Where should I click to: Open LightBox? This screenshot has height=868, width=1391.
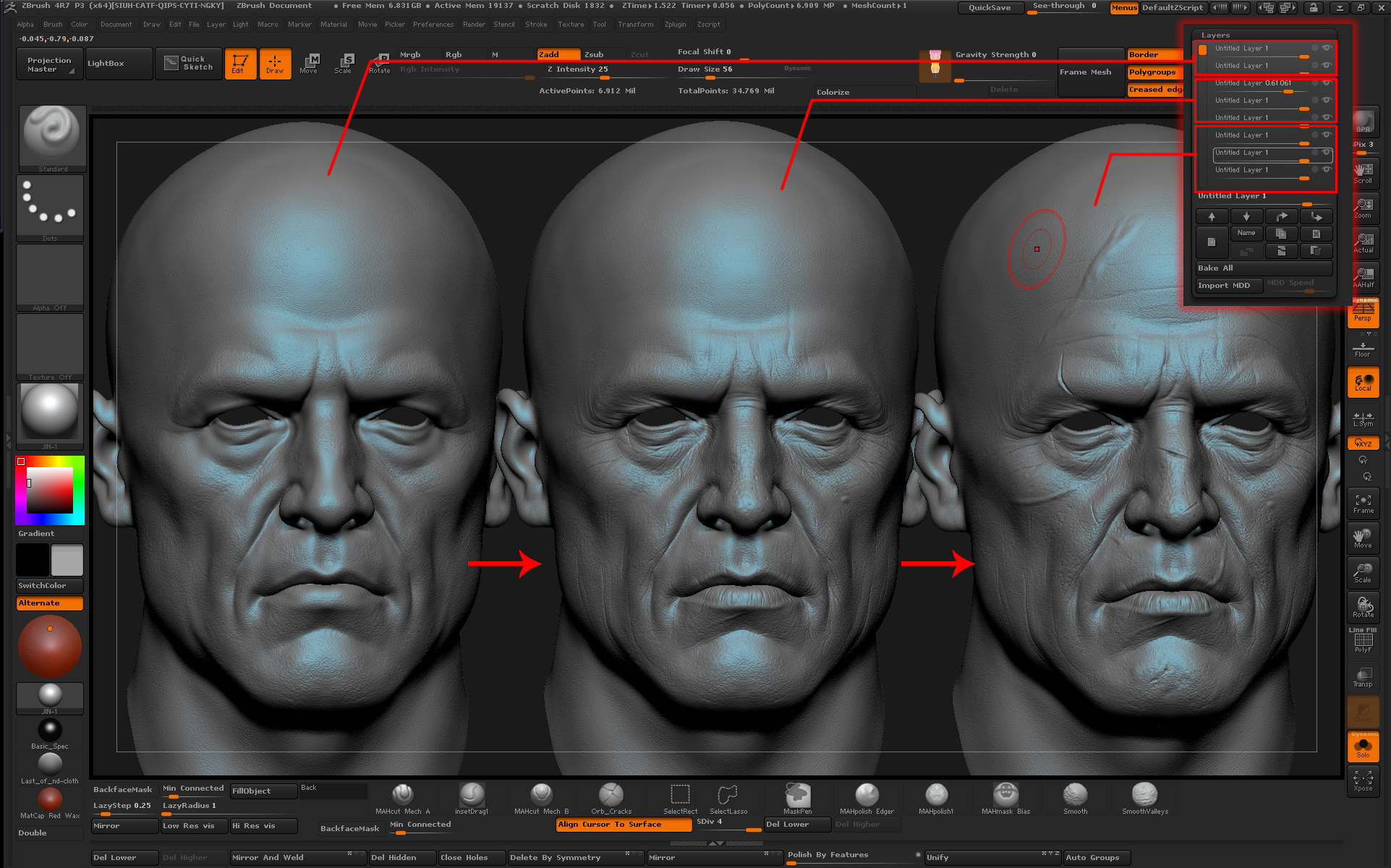(x=119, y=64)
